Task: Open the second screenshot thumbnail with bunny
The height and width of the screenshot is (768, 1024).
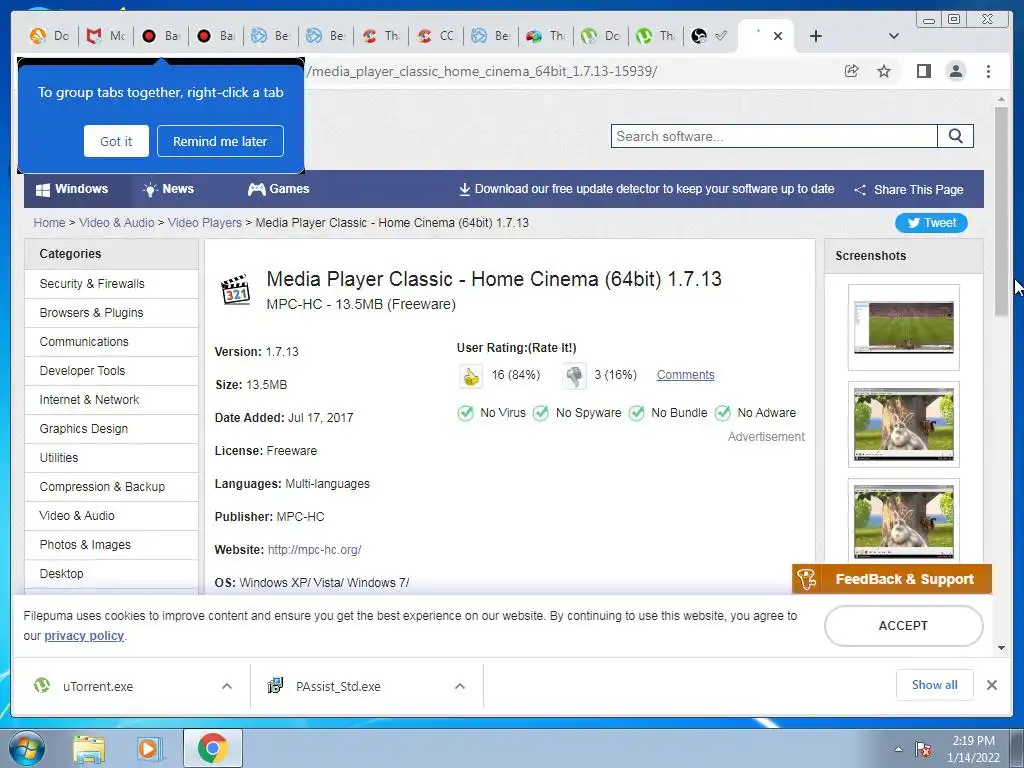Action: coord(904,424)
